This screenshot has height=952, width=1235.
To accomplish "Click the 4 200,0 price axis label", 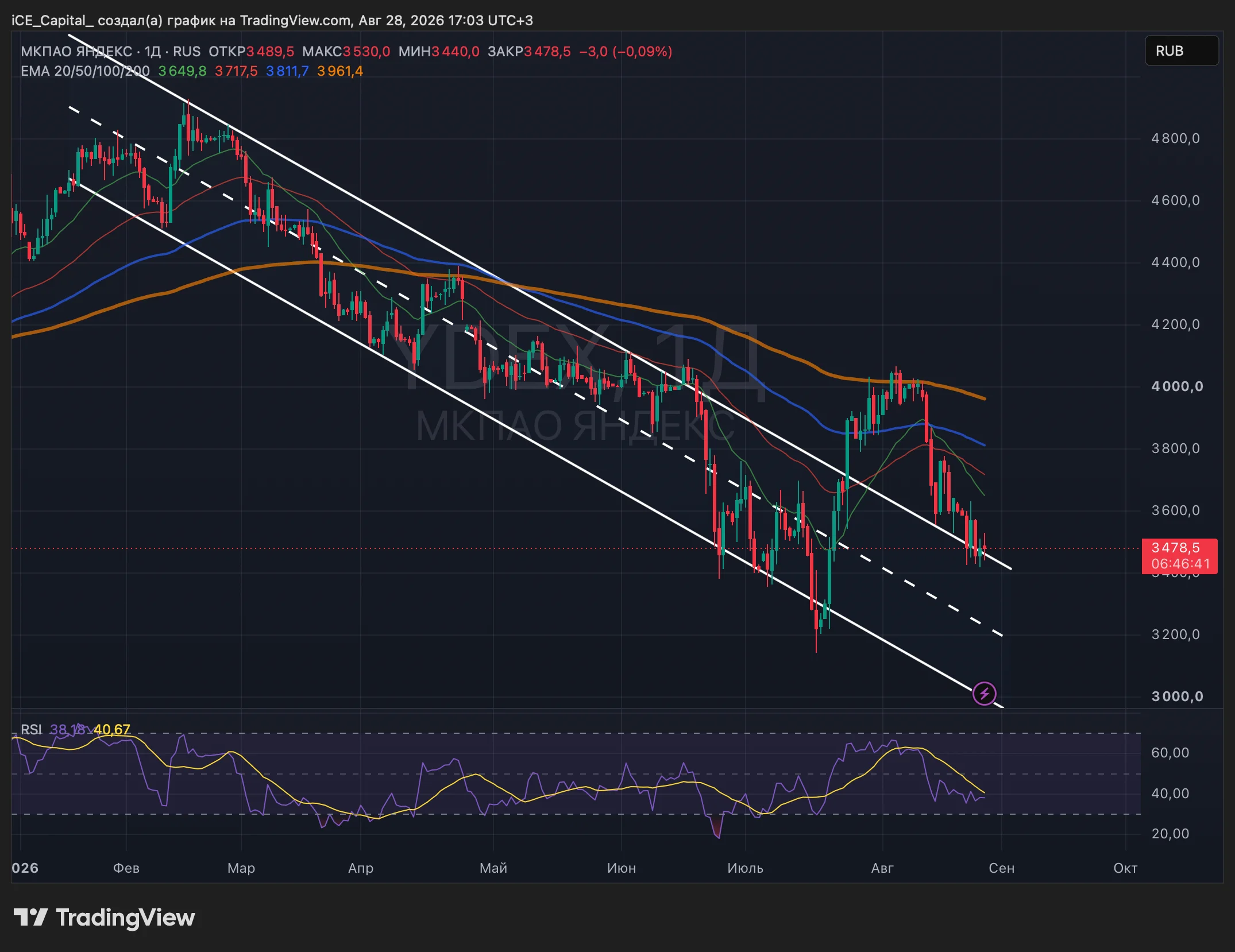I will 1175,324.
